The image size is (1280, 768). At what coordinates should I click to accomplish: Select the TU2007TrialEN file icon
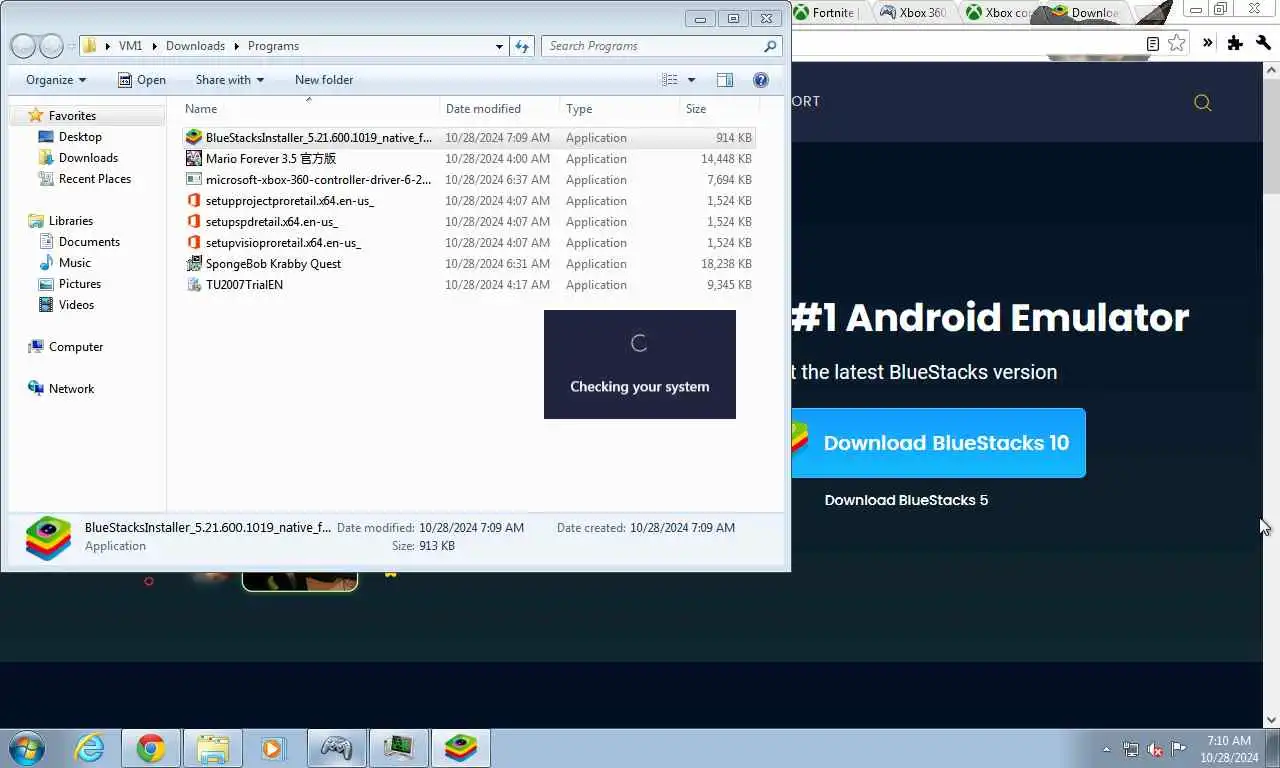click(x=194, y=285)
